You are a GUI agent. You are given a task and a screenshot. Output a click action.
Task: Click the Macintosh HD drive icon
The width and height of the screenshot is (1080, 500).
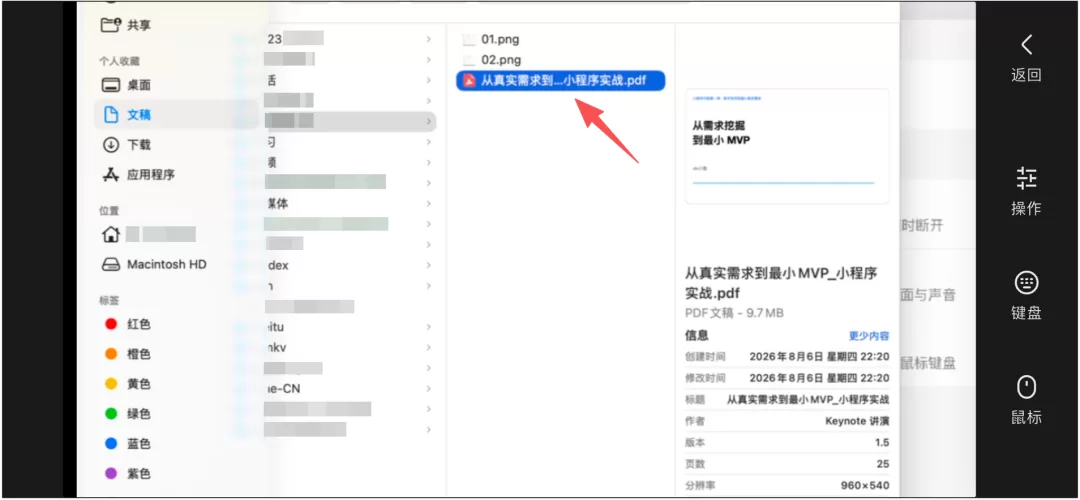coord(111,264)
